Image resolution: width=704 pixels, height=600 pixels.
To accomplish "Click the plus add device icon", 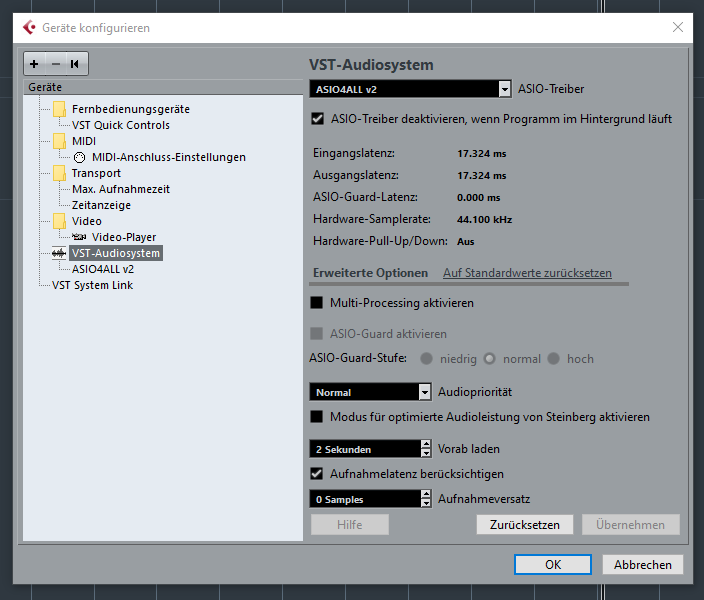I will pos(34,64).
